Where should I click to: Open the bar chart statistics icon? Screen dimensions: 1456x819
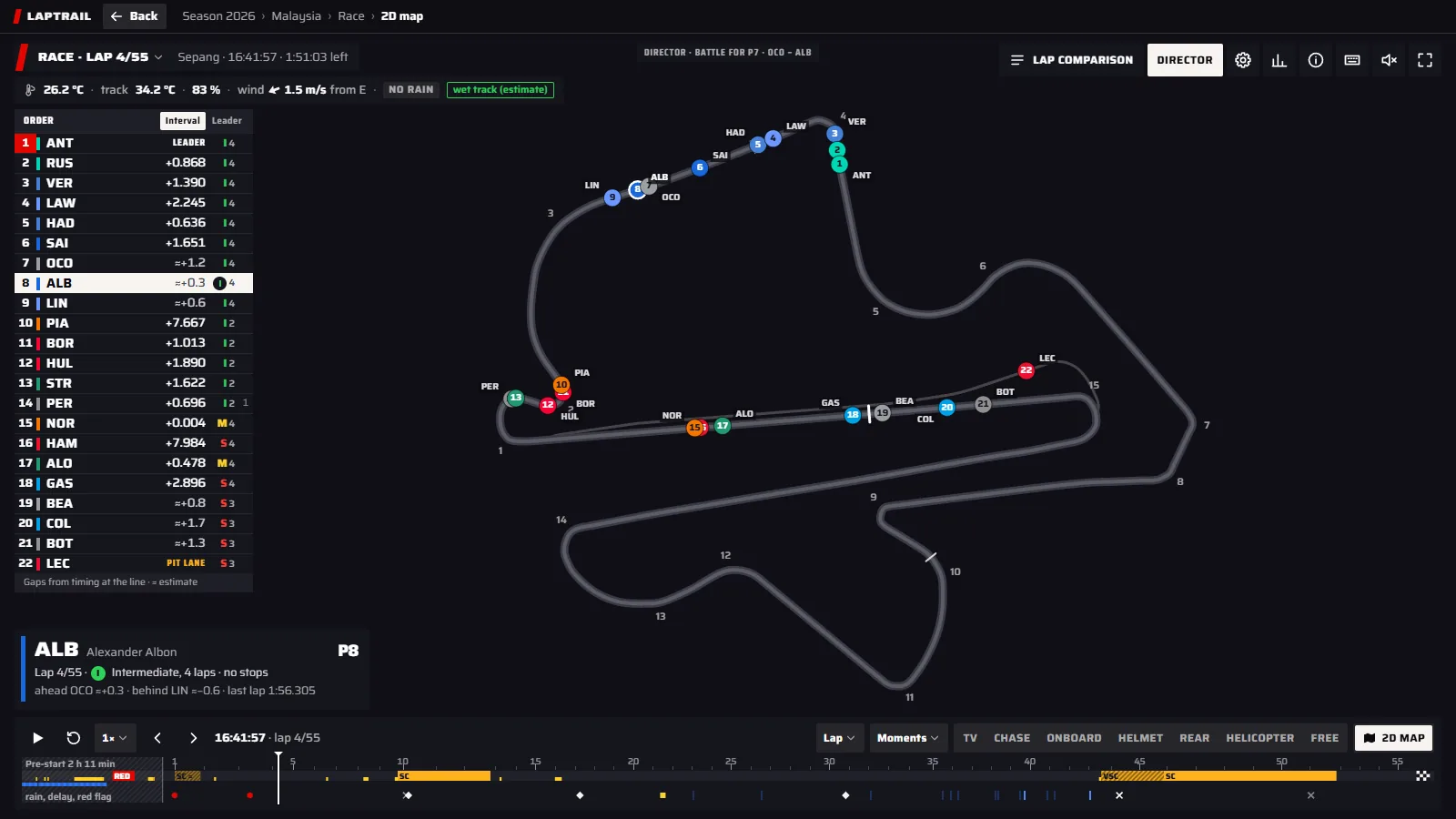[x=1279, y=60]
